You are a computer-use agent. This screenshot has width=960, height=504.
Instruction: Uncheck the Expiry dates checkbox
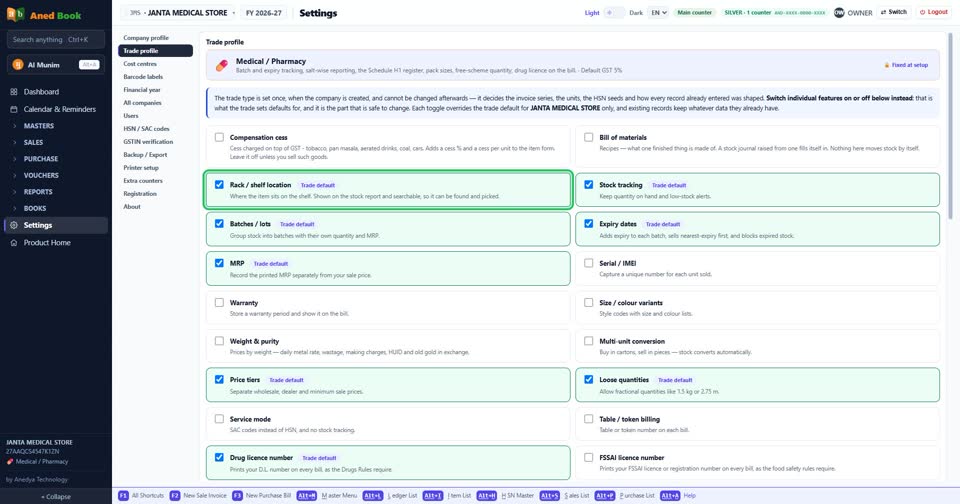coord(588,224)
